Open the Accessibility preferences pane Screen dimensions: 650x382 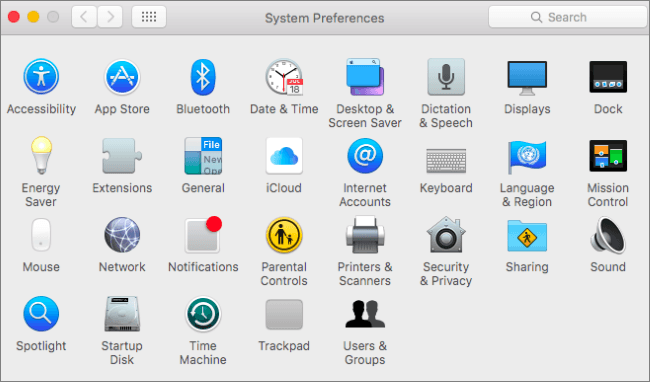click(x=41, y=77)
